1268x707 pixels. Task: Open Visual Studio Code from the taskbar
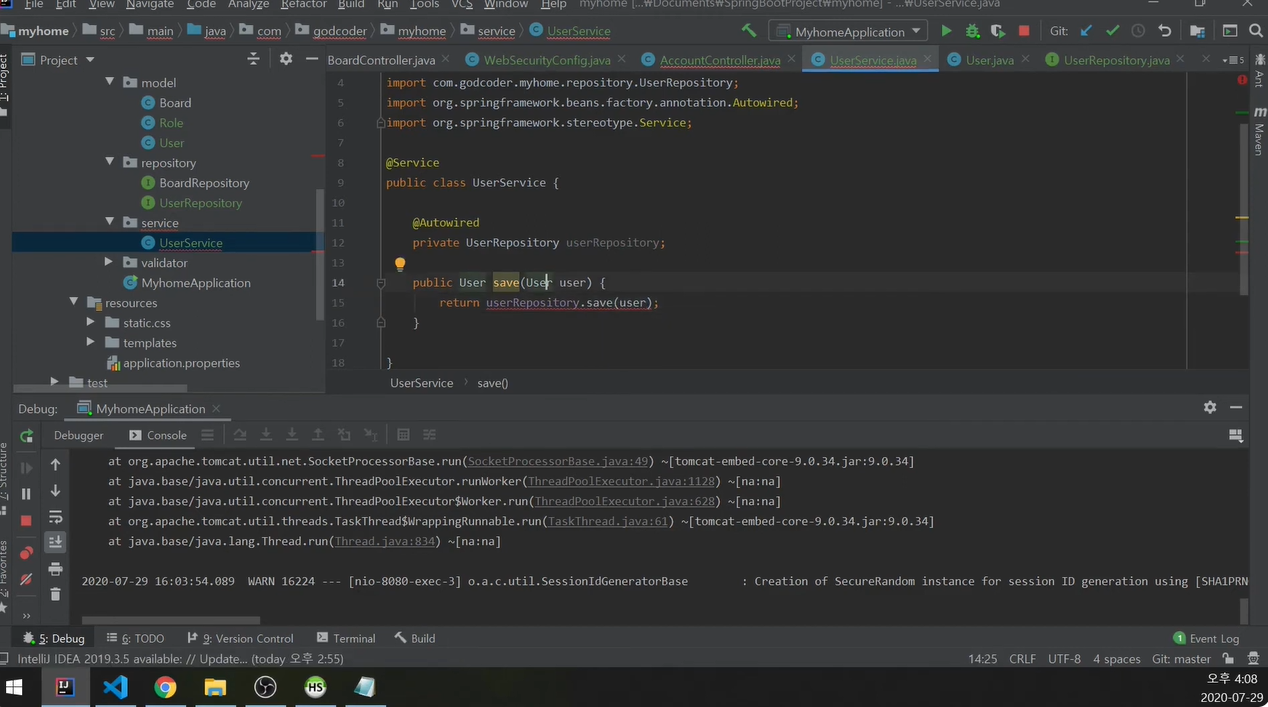[x=115, y=687]
